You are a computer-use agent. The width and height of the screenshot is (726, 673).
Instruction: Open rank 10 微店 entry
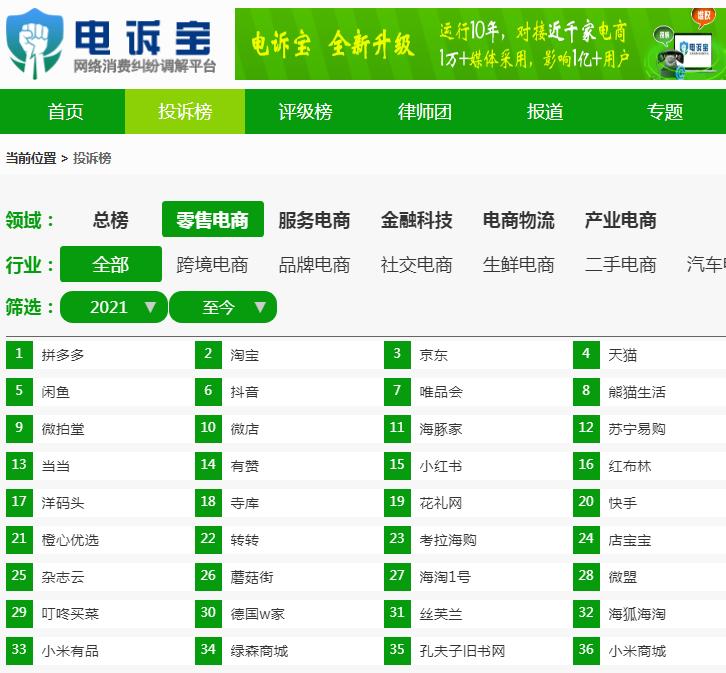point(244,430)
